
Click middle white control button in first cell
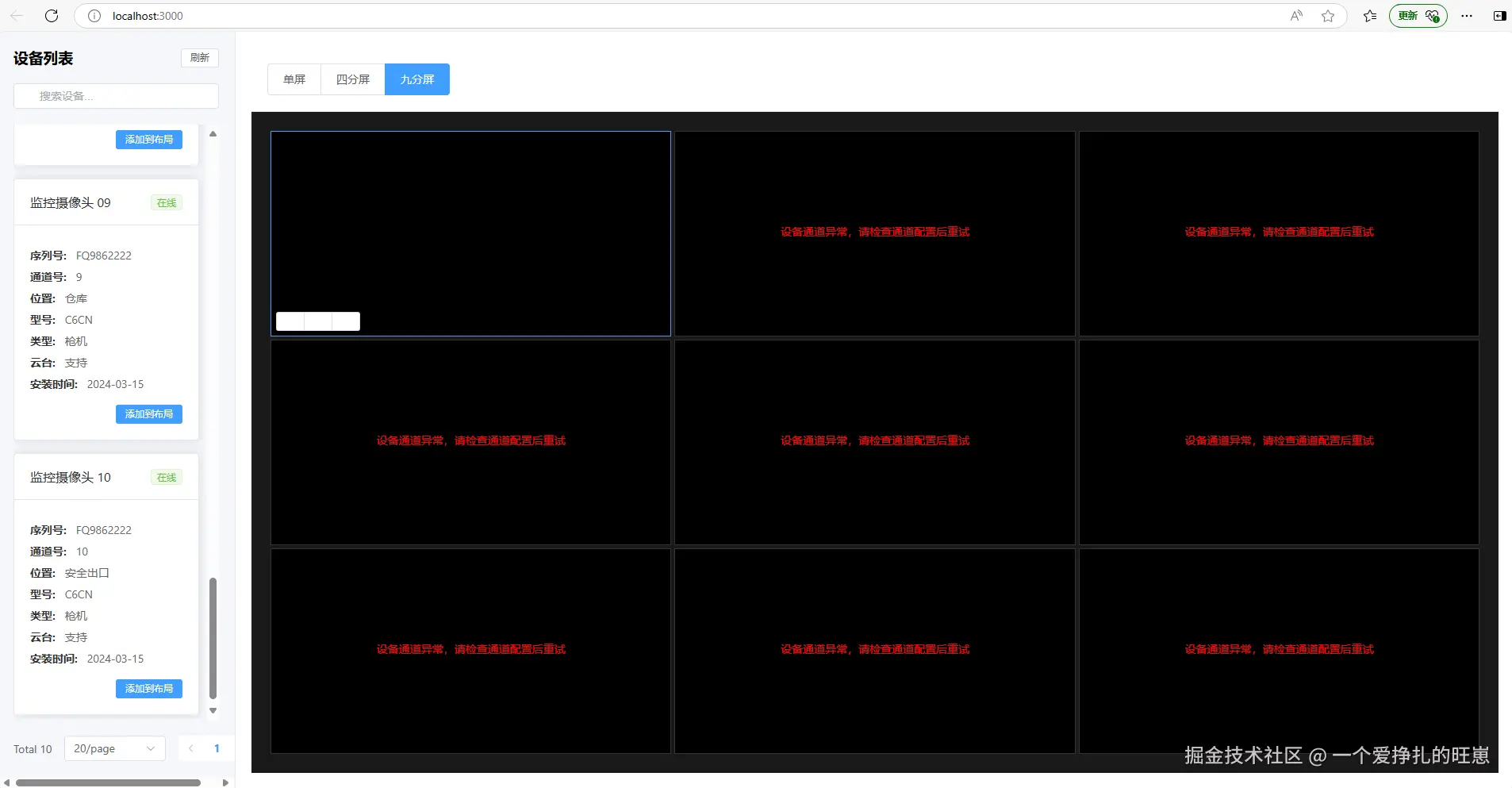click(x=318, y=321)
